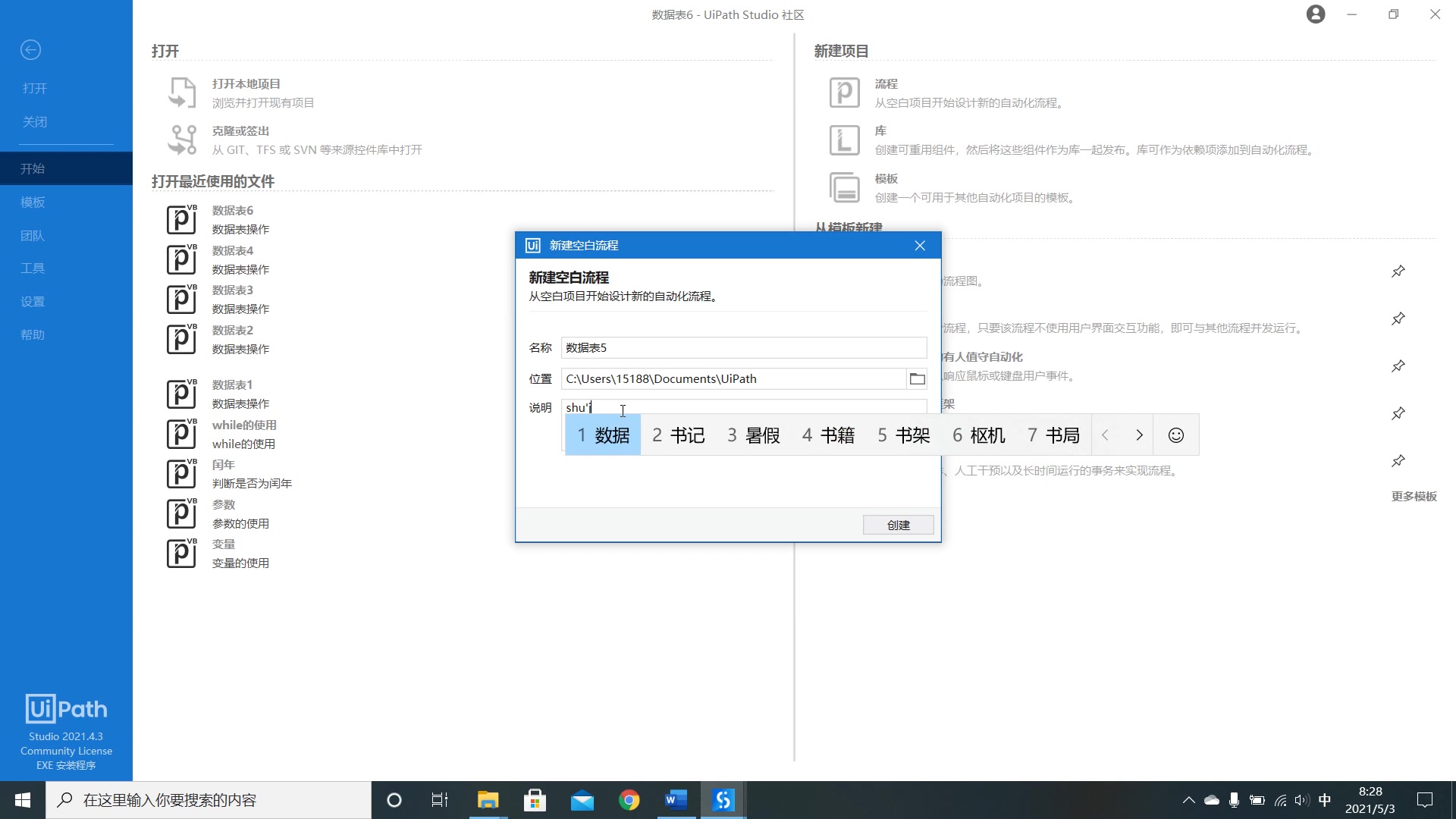Open the emoji picker in the IME candidate bar
1456x819 pixels.
coord(1176,435)
